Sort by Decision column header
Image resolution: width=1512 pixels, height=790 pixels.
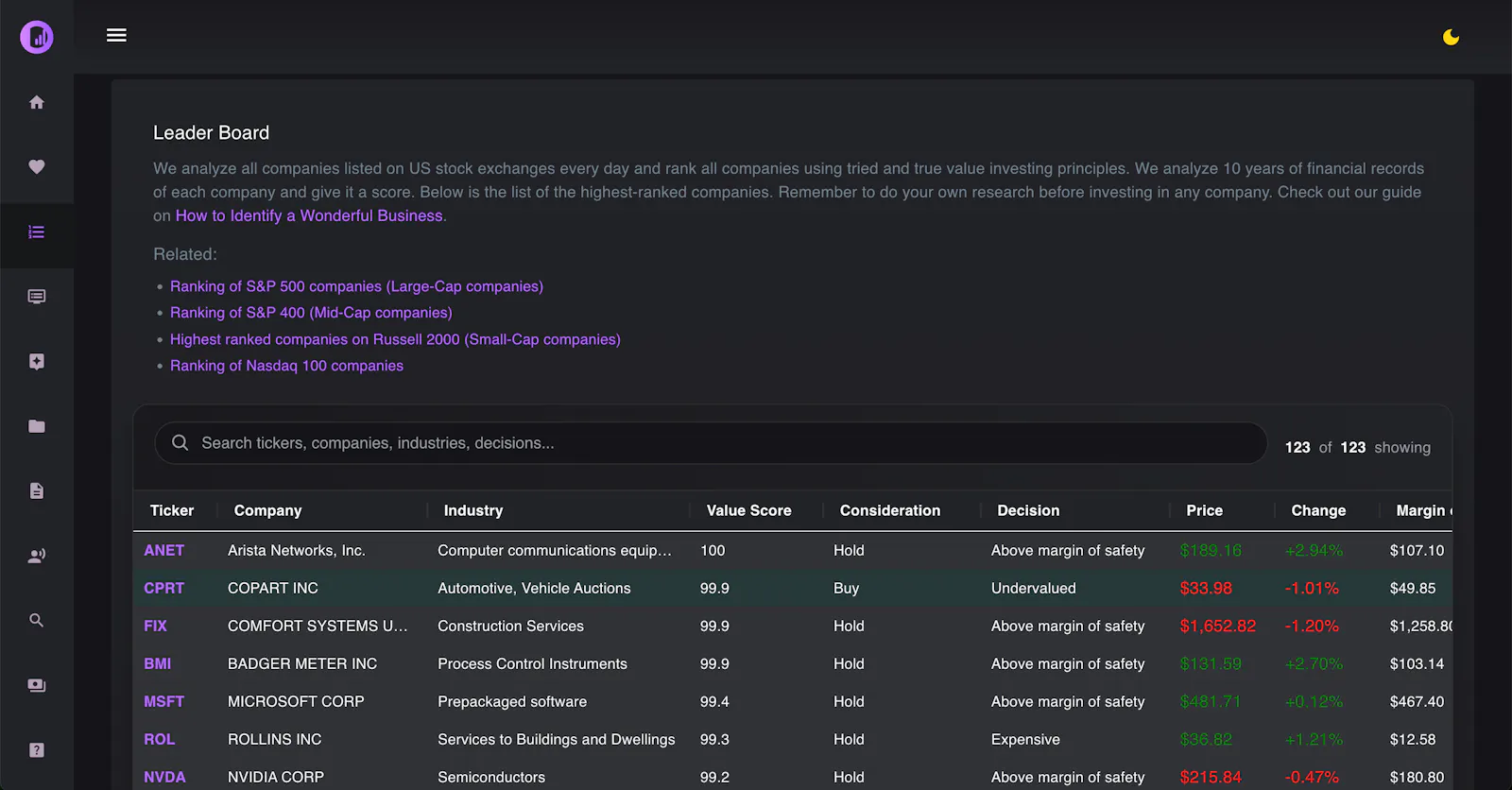click(1028, 510)
